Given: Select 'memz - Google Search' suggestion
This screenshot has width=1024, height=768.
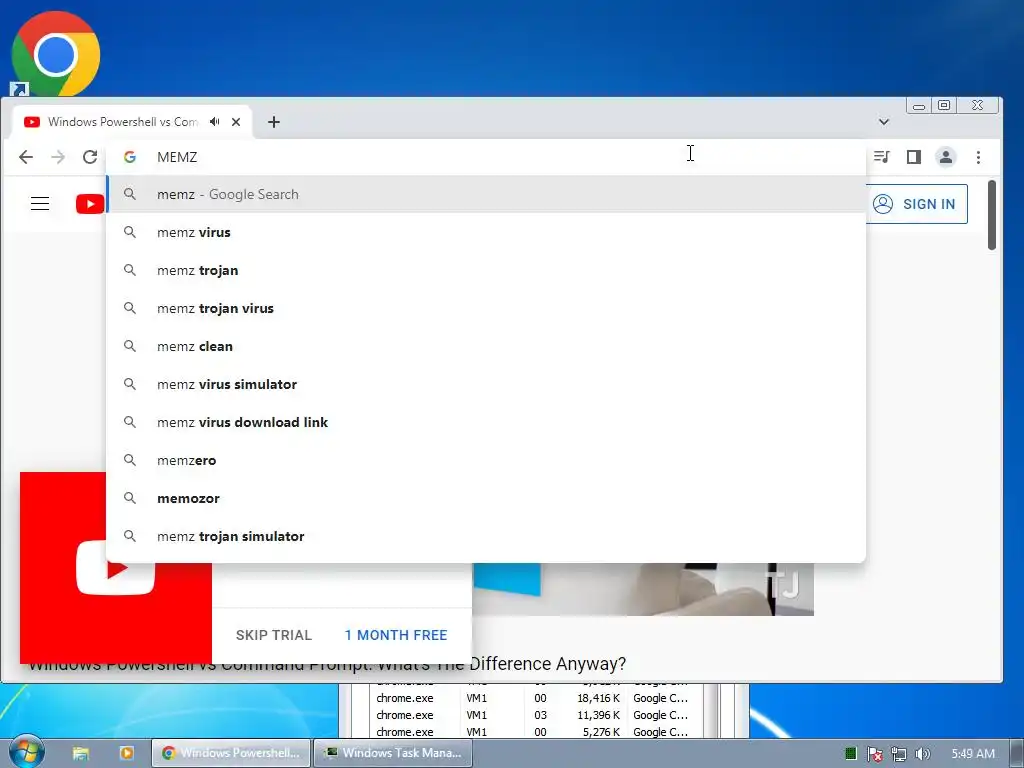Looking at the screenshot, I should pyautogui.click(x=486, y=194).
